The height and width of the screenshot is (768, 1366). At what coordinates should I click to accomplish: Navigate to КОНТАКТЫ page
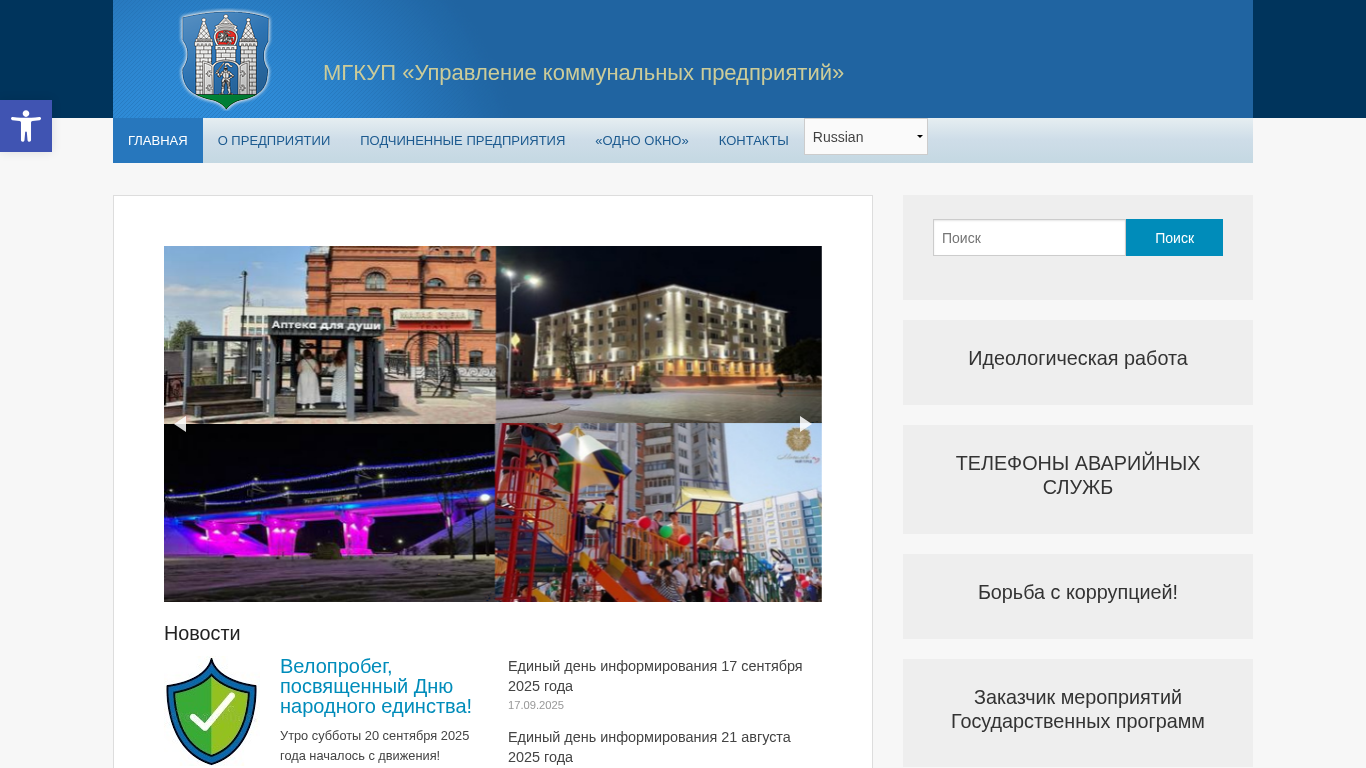754,141
